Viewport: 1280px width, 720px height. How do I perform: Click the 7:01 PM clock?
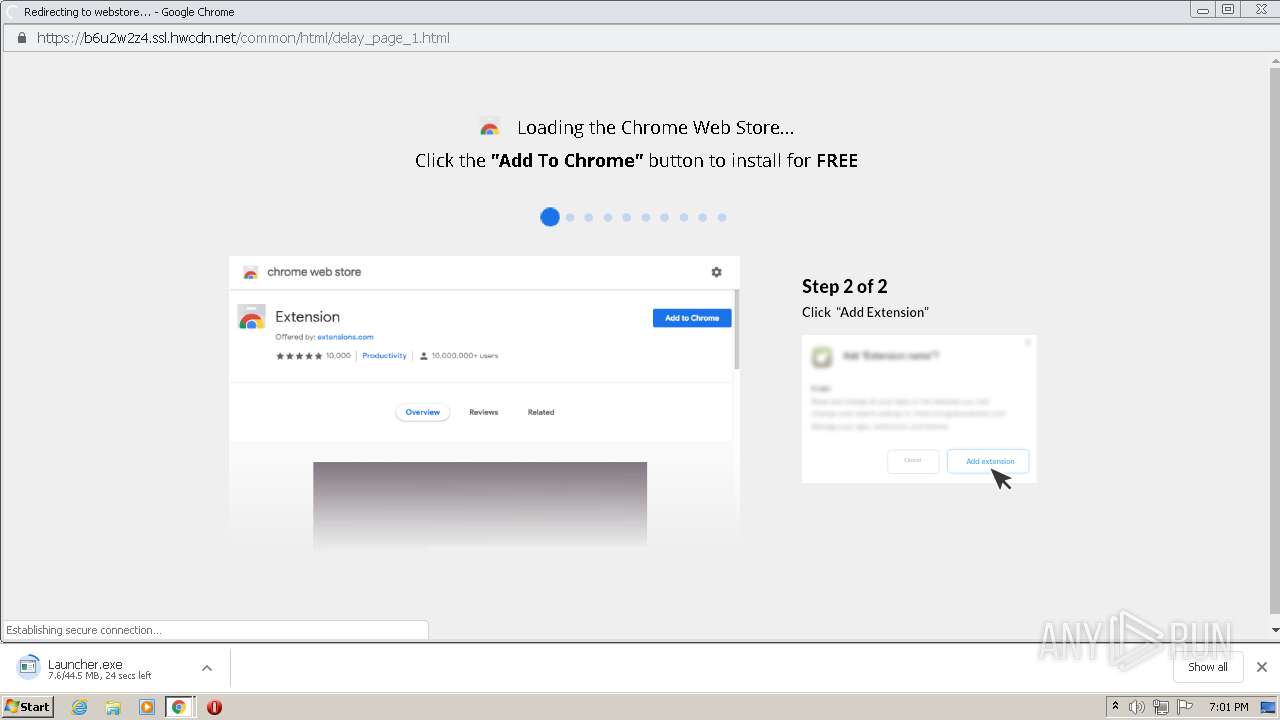point(1229,707)
